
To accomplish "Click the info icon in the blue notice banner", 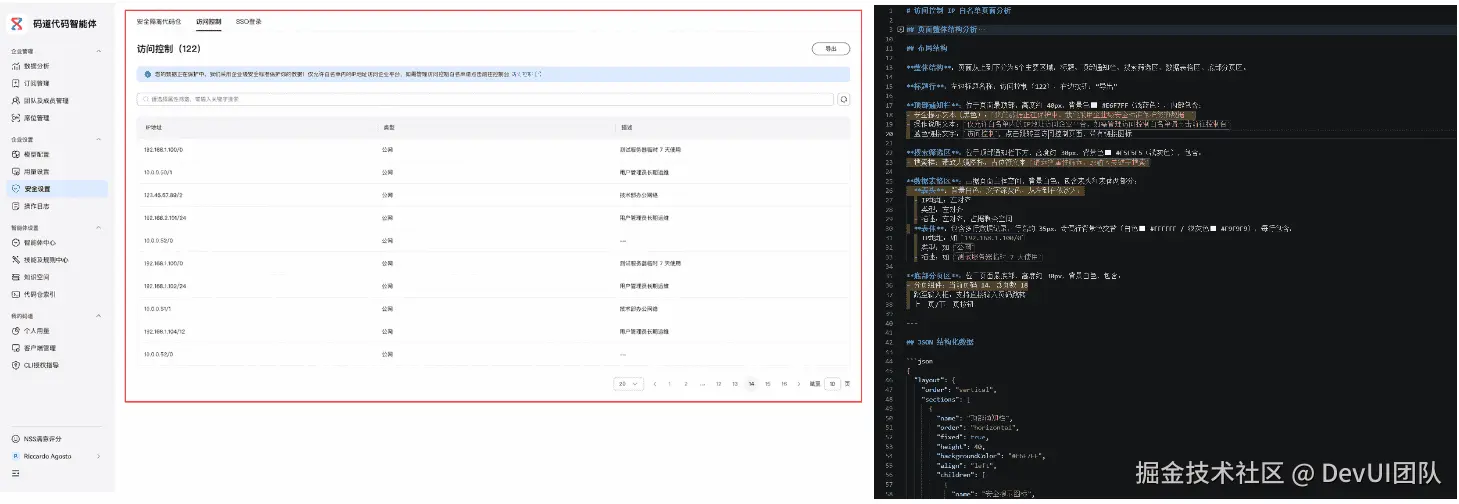I will coord(146,74).
